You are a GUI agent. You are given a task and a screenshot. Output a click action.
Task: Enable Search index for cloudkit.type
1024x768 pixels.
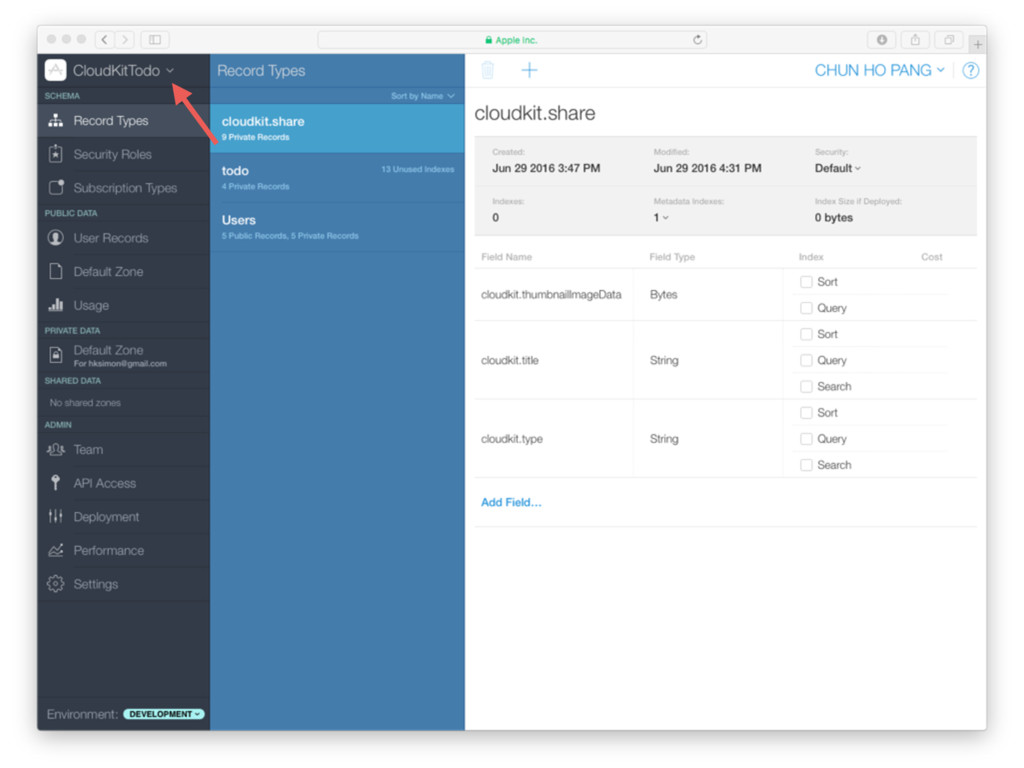click(807, 464)
